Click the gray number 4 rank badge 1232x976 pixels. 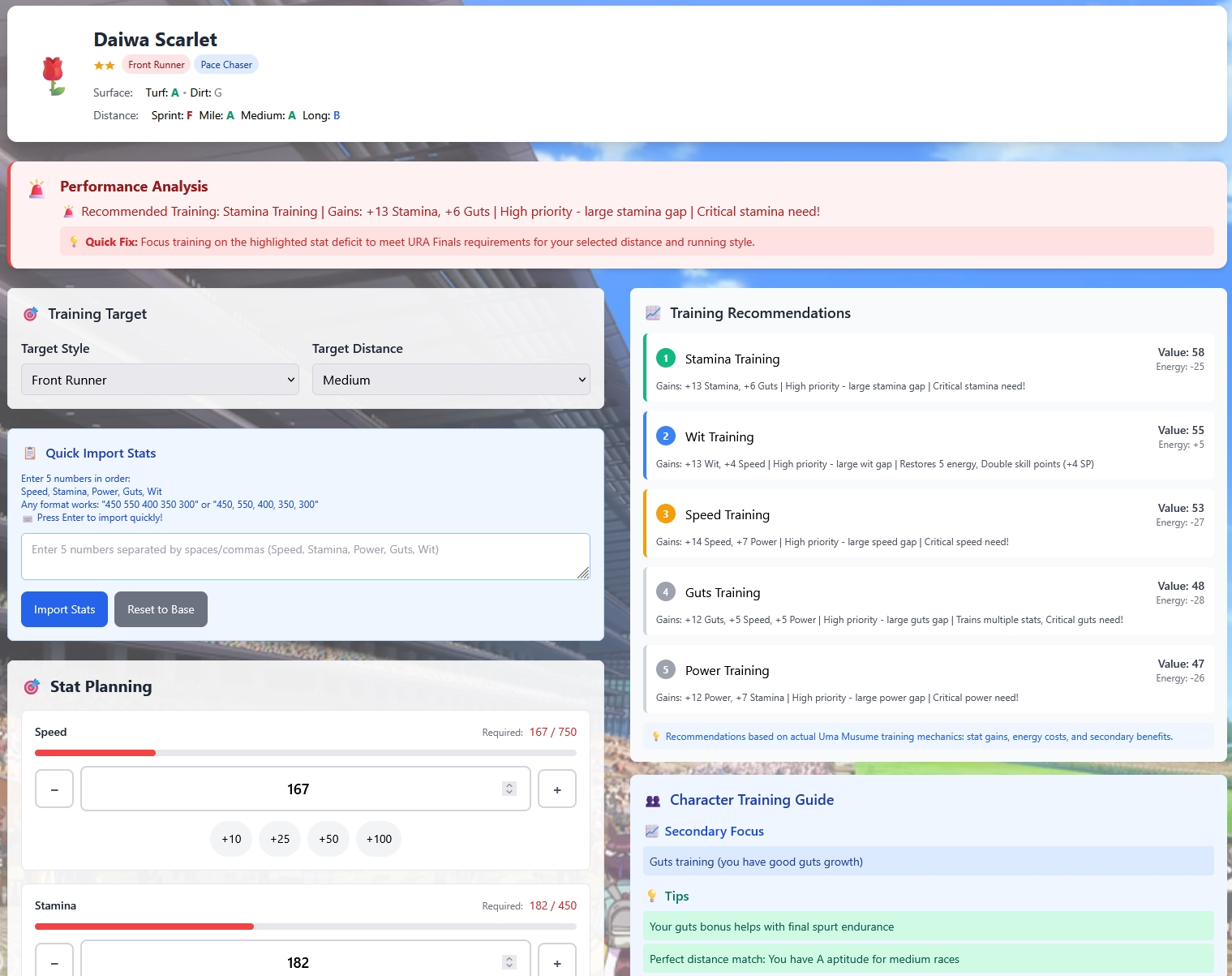tap(666, 591)
